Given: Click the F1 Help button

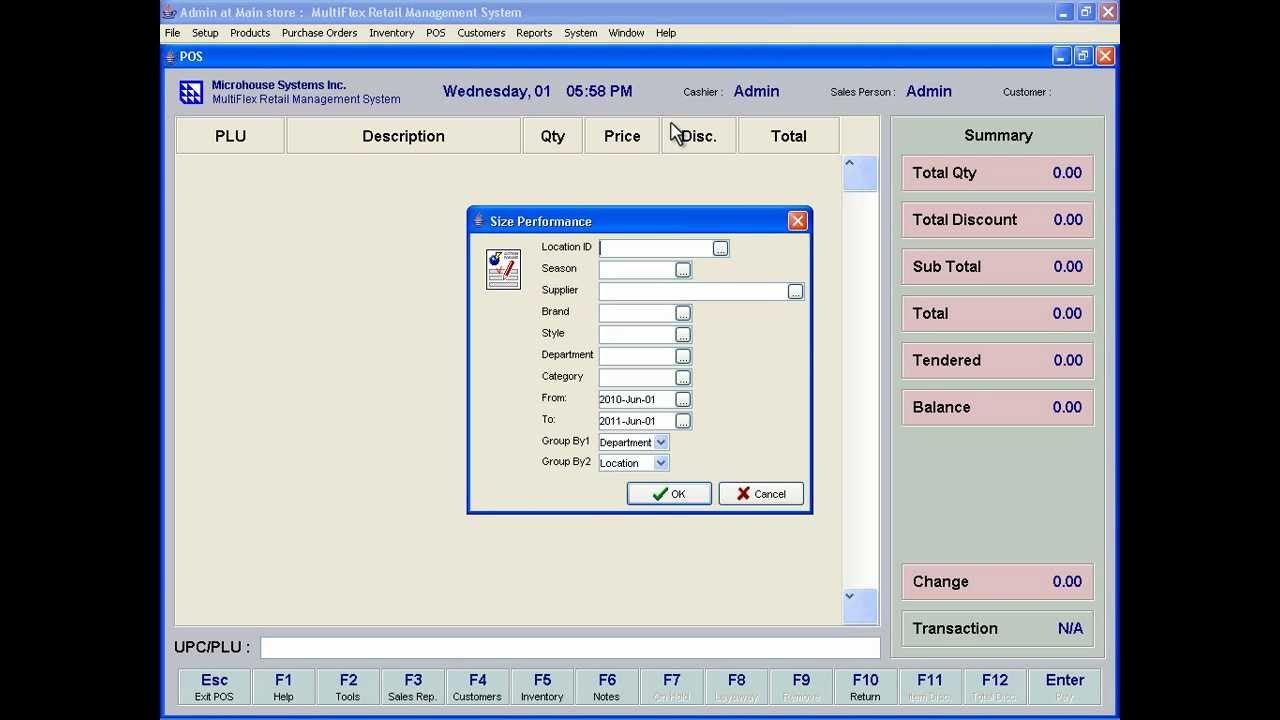Looking at the screenshot, I should tap(283, 687).
